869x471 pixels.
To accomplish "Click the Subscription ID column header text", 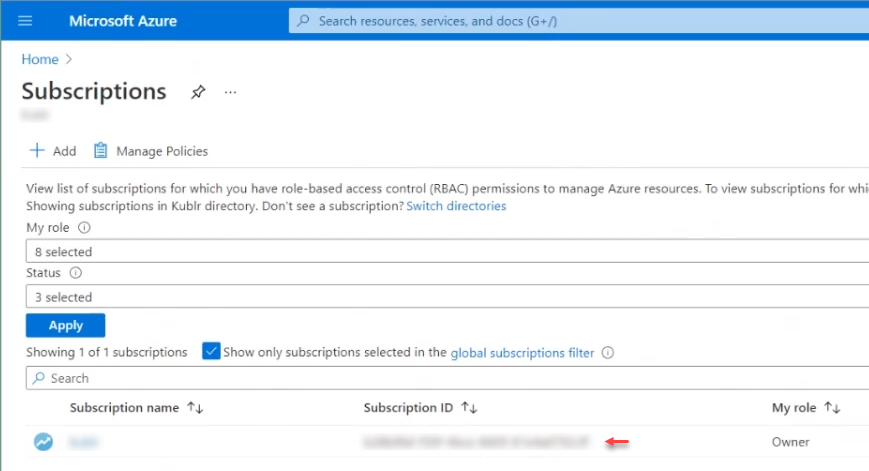I will [408, 408].
